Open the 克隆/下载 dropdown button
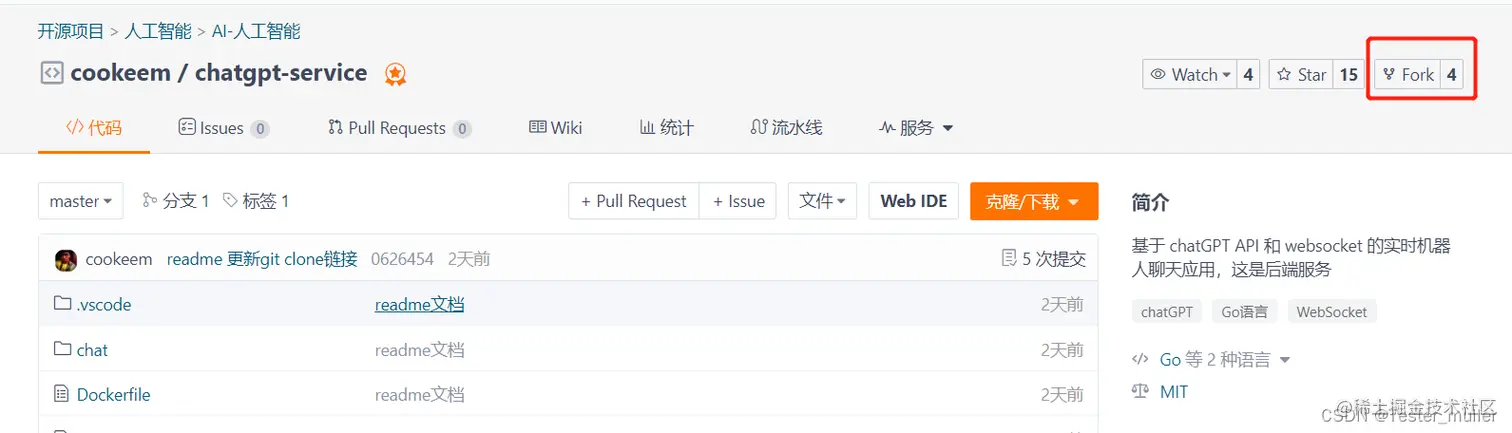 [1034, 201]
